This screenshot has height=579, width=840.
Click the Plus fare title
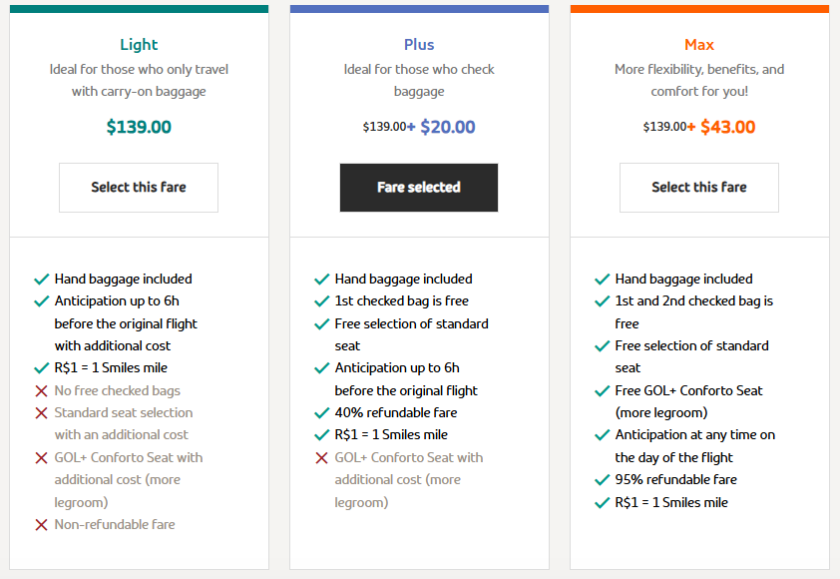coord(418,44)
